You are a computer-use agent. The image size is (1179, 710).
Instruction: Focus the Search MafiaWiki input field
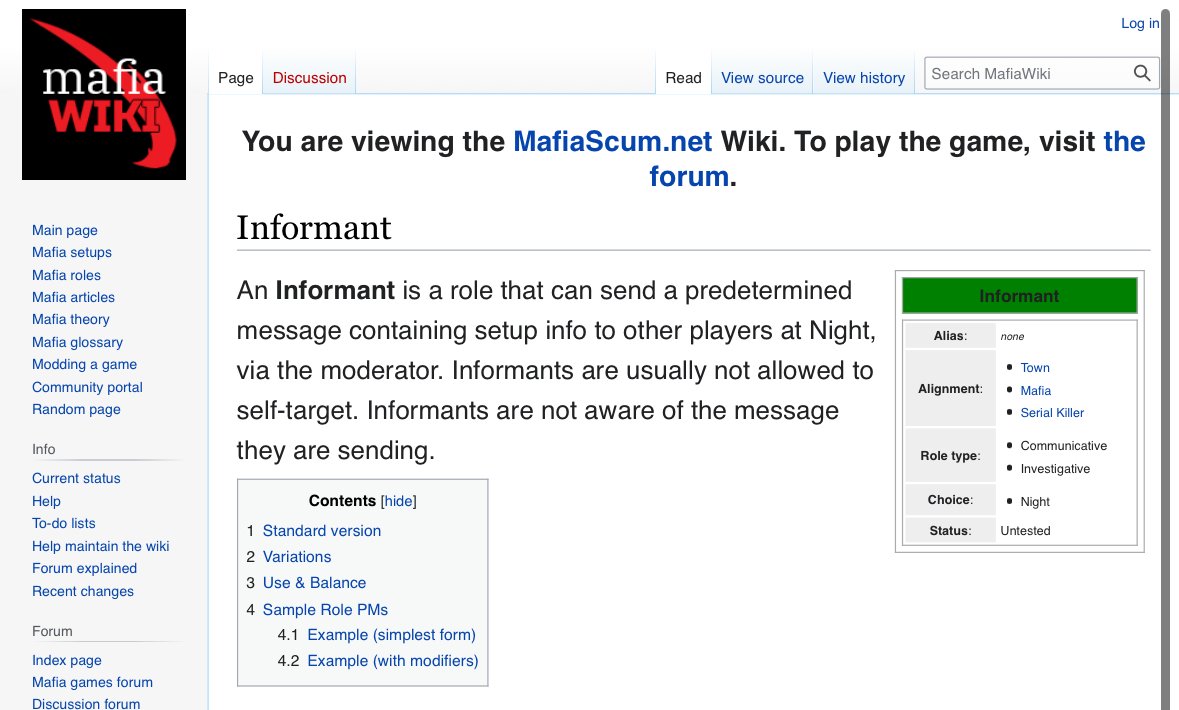pyautogui.click(x=1028, y=74)
